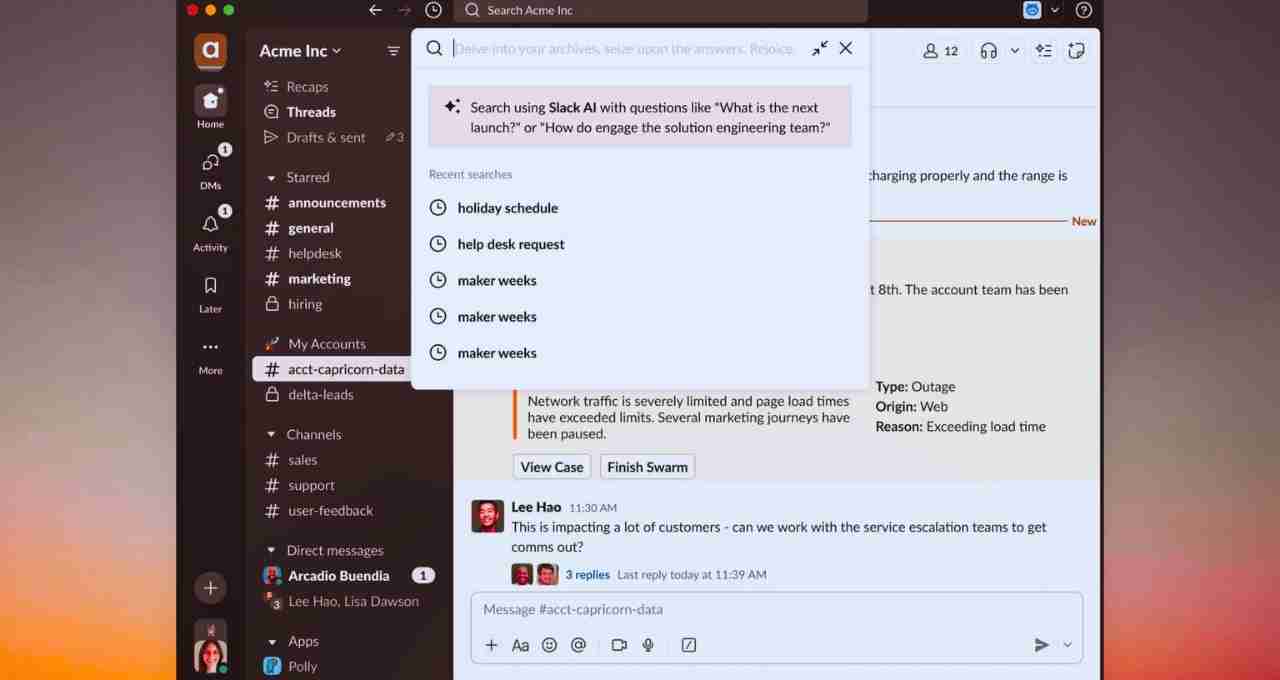Open huddle options dropdown arrow
The height and width of the screenshot is (680, 1280).
pyautogui.click(x=1015, y=51)
